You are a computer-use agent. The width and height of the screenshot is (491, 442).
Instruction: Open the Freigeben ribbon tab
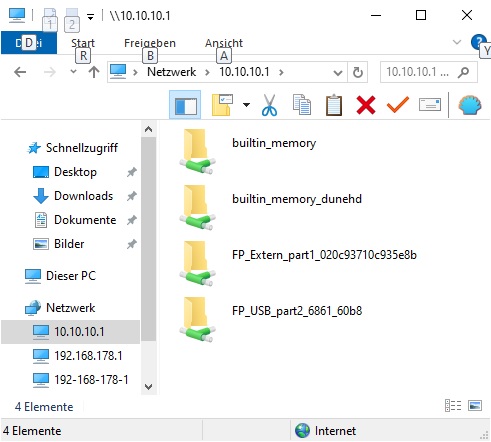tap(150, 43)
